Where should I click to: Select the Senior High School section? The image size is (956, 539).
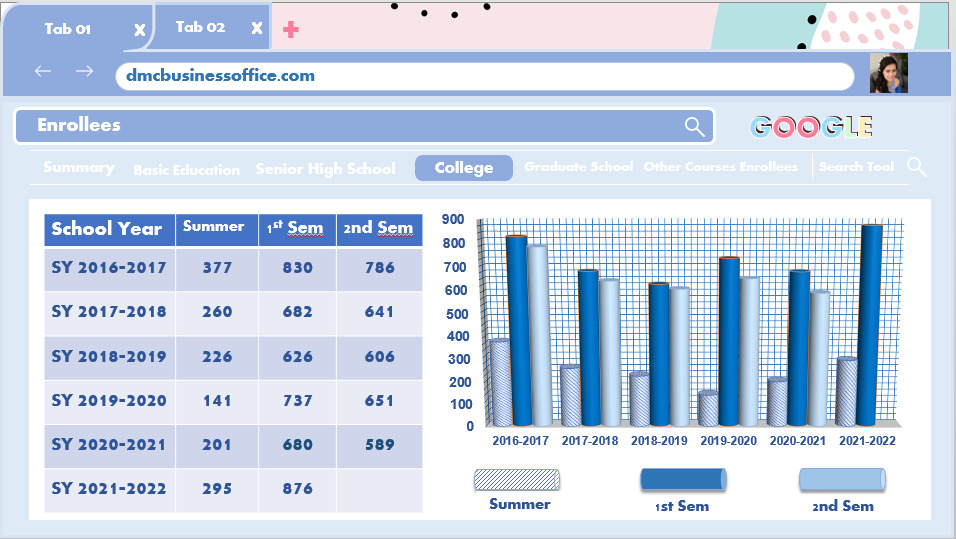click(x=326, y=169)
